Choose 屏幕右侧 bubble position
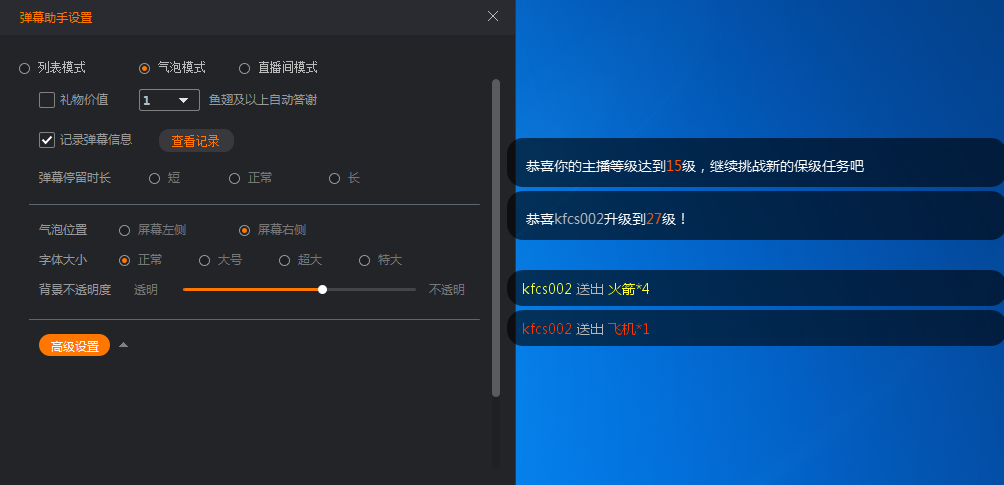The height and width of the screenshot is (485, 1004). coord(245,230)
